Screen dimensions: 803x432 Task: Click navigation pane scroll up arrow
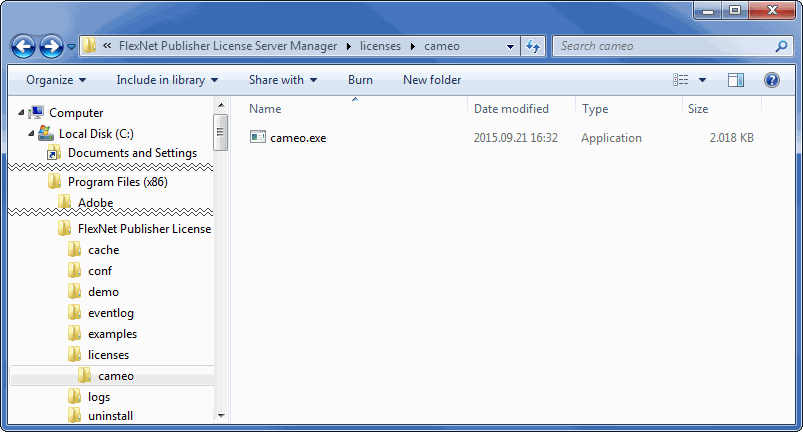[221, 105]
